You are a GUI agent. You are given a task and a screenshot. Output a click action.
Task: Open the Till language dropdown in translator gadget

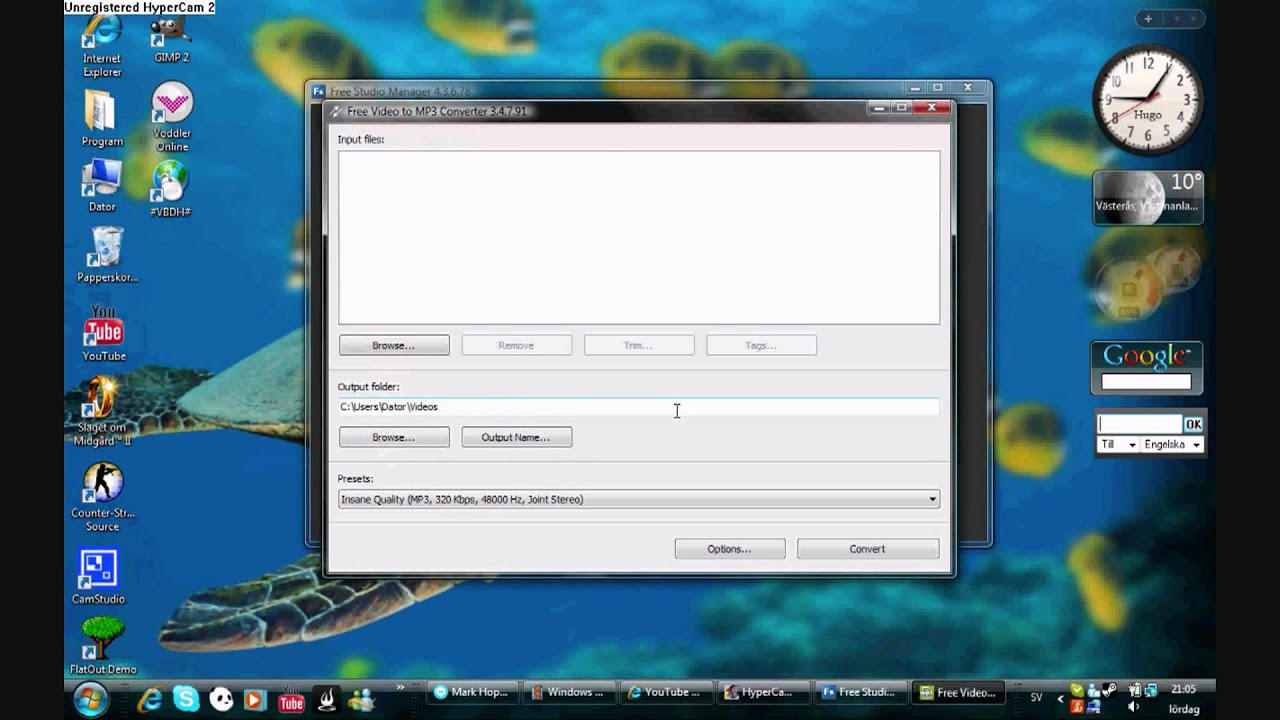click(1118, 445)
